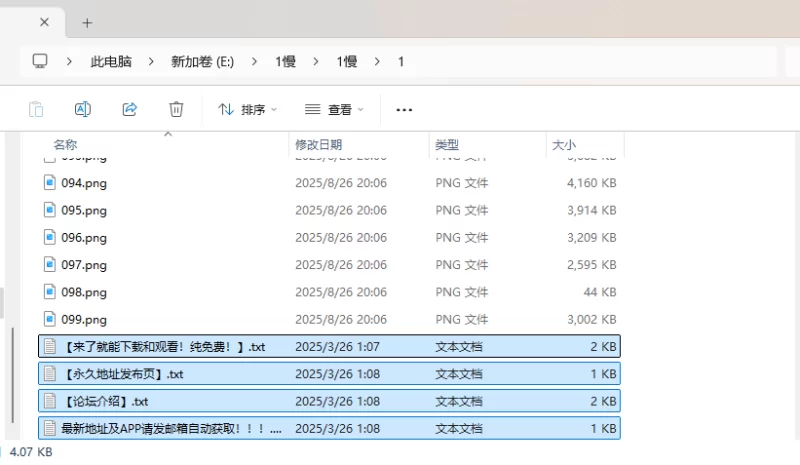Click the PC monitor icon in address bar
Image resolution: width=800 pixels, height=465 pixels.
click(40, 61)
